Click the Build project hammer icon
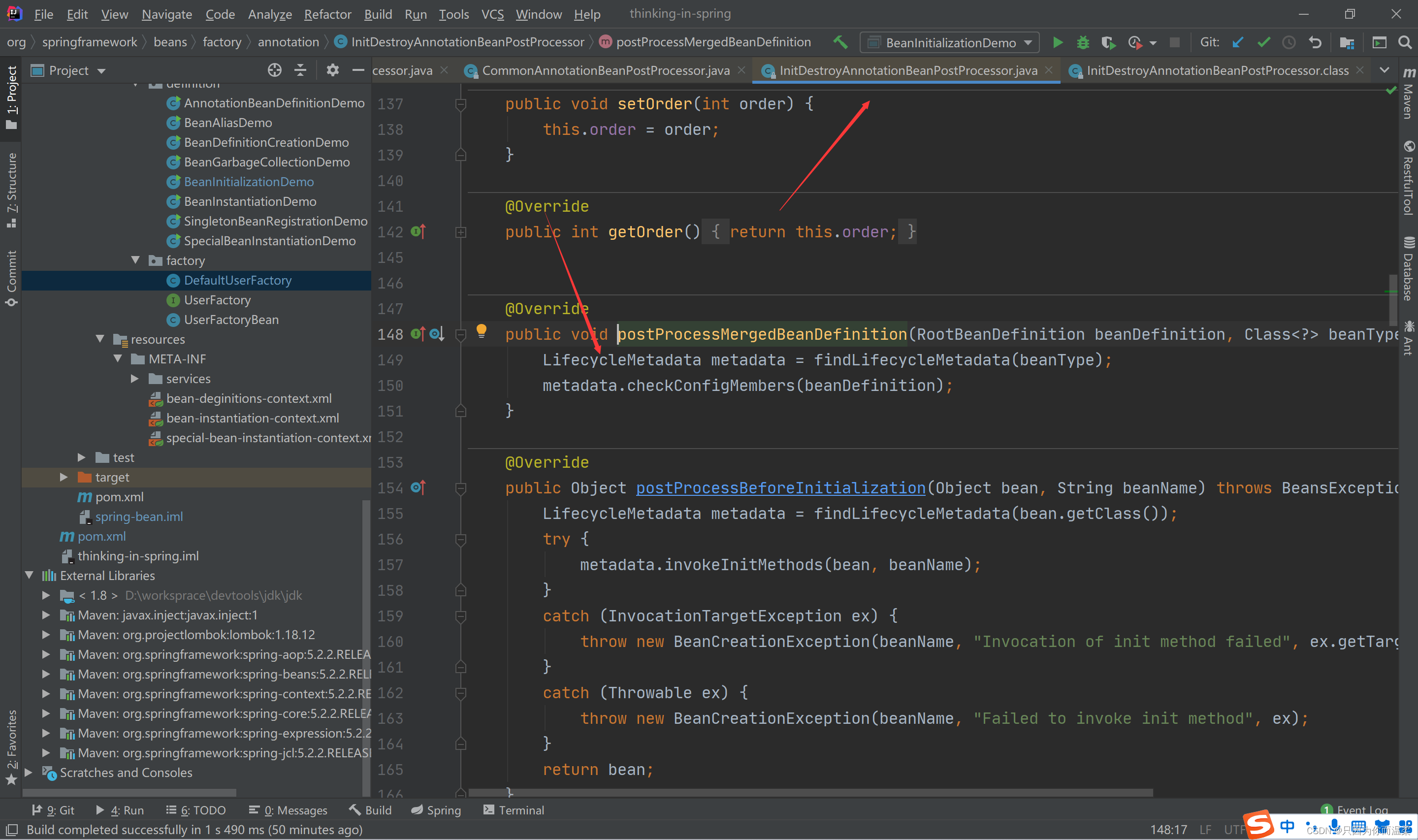 coord(840,42)
